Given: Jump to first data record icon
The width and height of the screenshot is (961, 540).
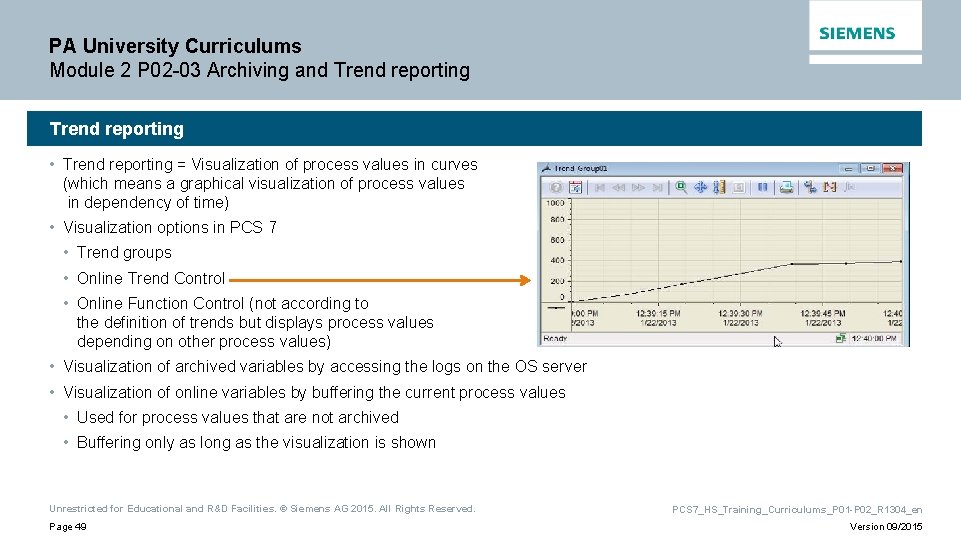Looking at the screenshot, I should coord(599,188).
